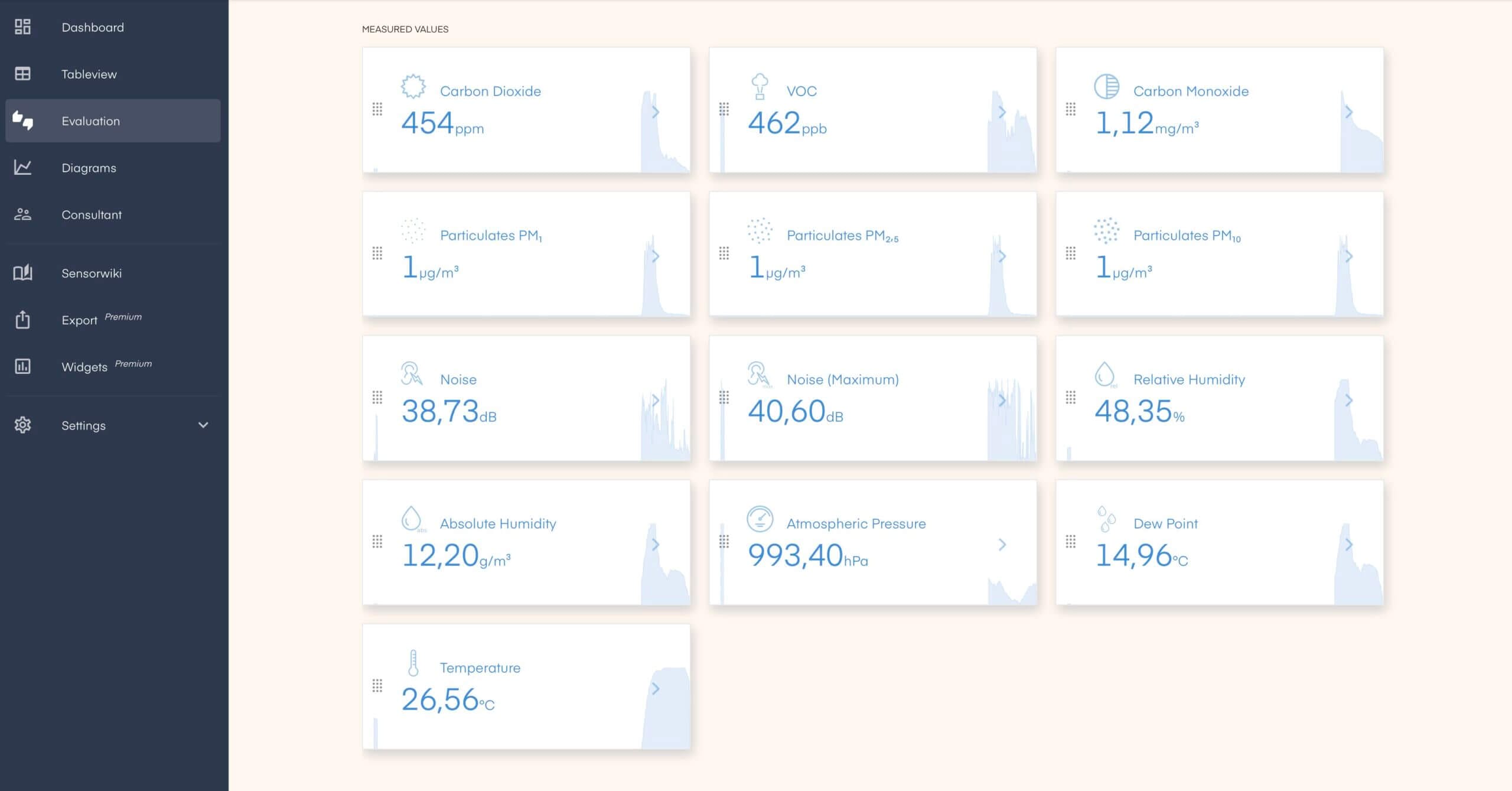Click the Temperature card drag handle
The width and height of the screenshot is (1512, 791).
coord(377,686)
